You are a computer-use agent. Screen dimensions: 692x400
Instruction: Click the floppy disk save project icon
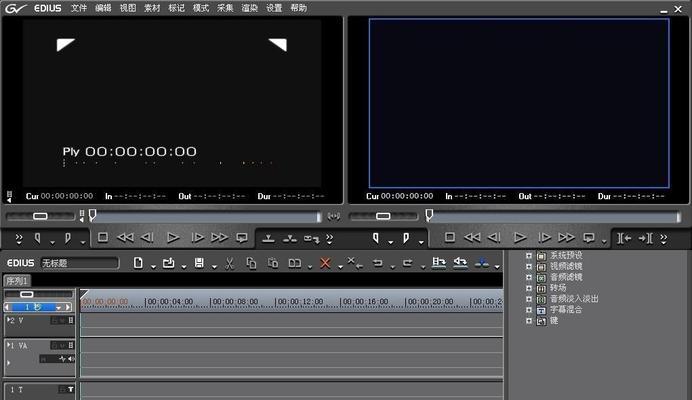click(199, 263)
